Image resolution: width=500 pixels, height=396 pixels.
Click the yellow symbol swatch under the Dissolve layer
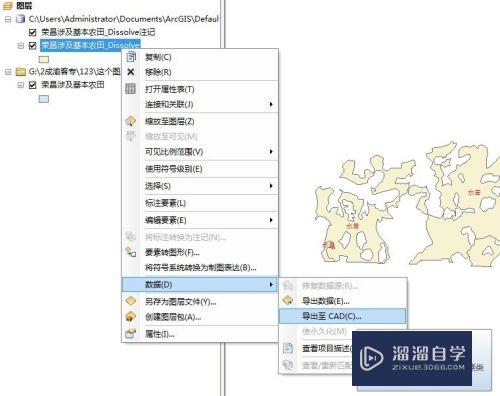tap(44, 59)
